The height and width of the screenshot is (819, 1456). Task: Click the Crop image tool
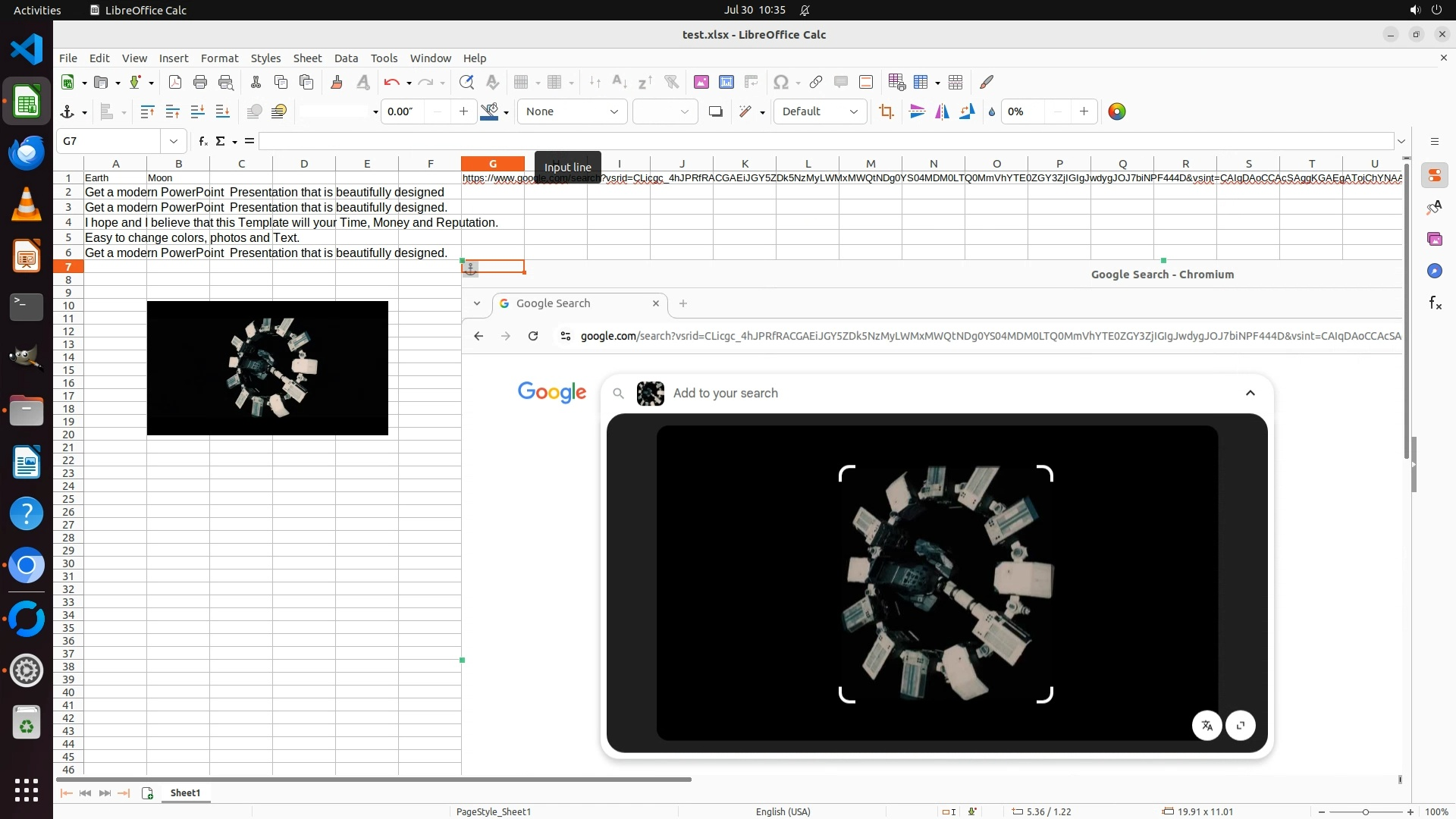pyautogui.click(x=886, y=112)
